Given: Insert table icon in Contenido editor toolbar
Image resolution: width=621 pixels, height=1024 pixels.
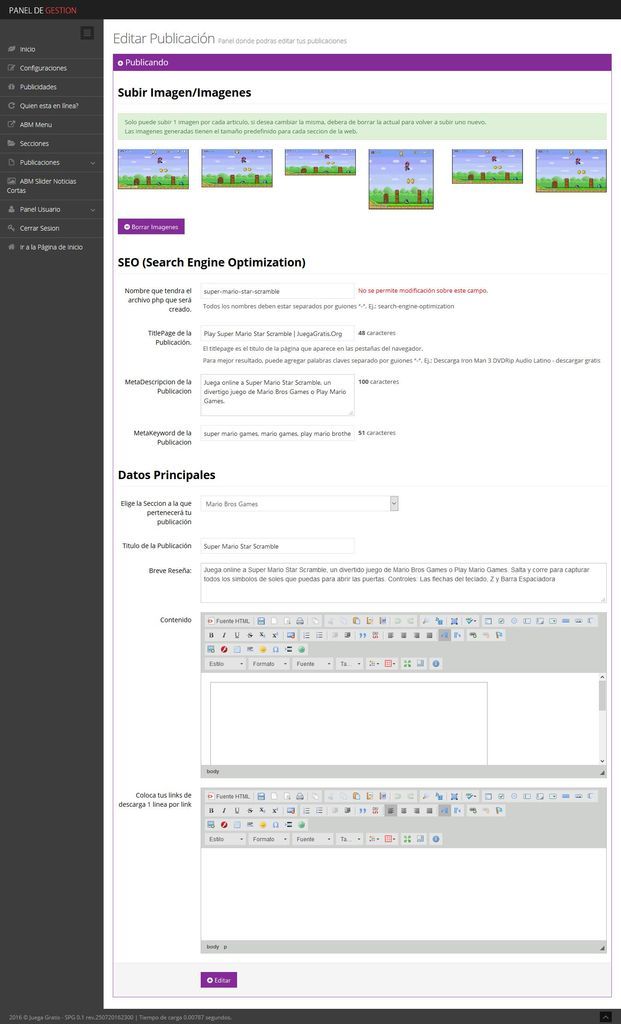Looking at the screenshot, I should 237,649.
